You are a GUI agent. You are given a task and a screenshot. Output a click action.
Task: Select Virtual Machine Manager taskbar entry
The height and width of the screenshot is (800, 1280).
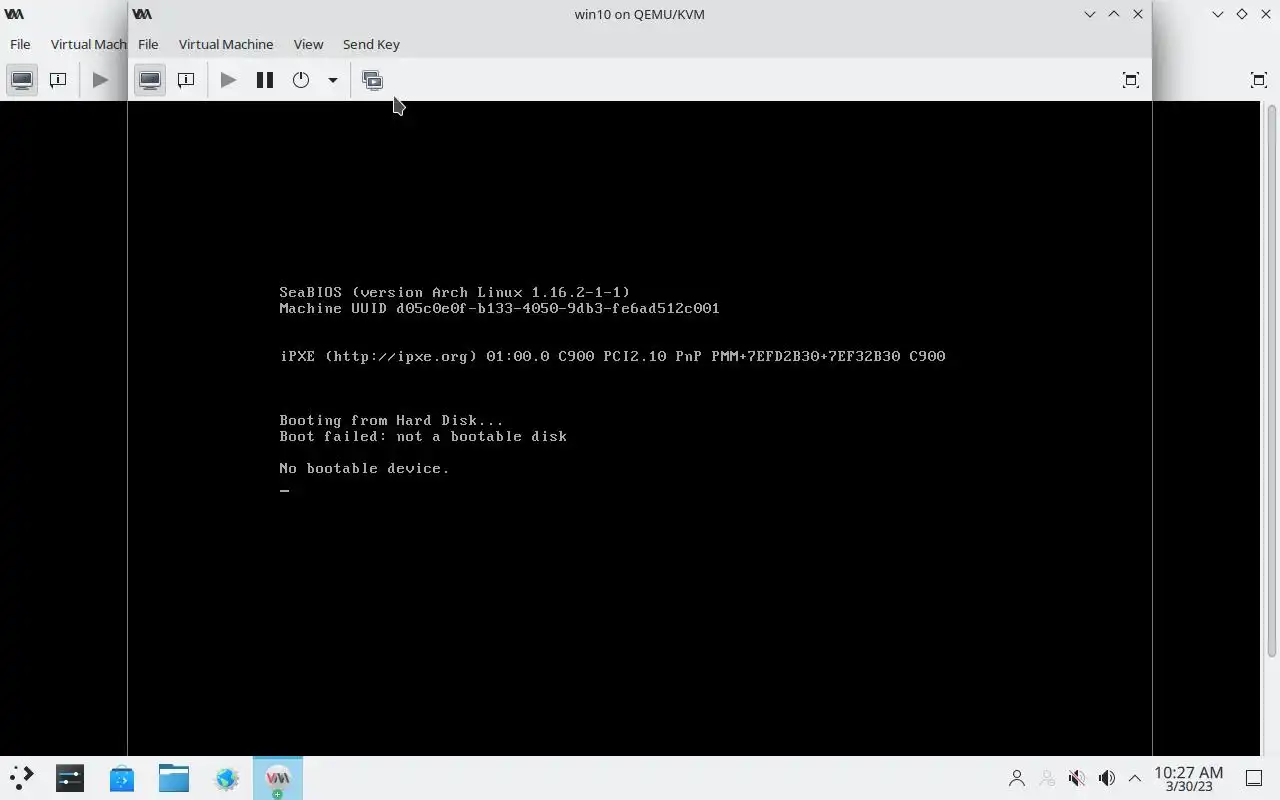pos(278,777)
